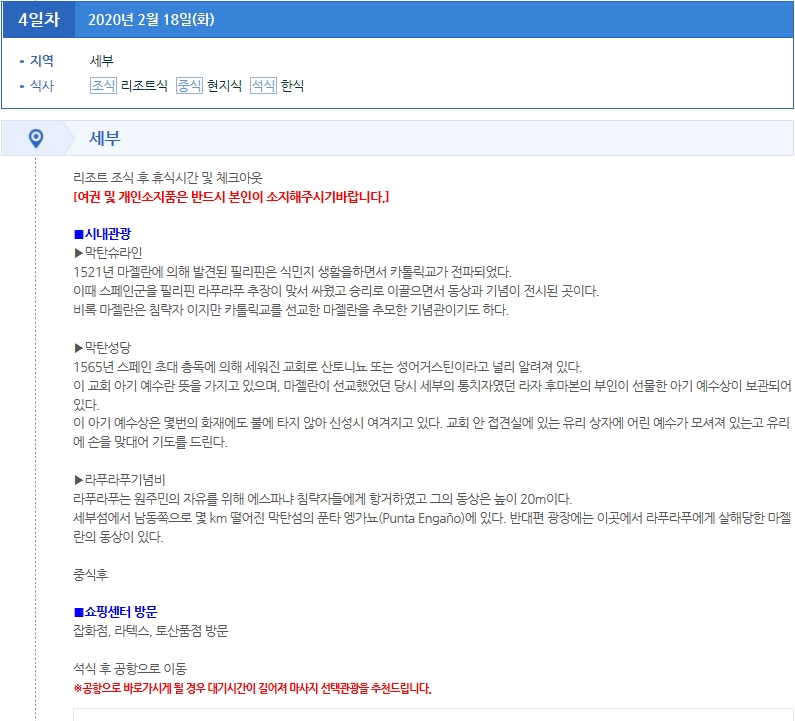The width and height of the screenshot is (795, 721).
Task: Click the ▶막탄슈라인 item heading
Action: click(109, 252)
